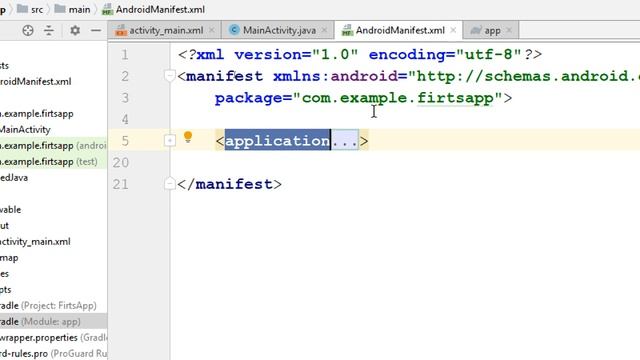
Task: Click the drawable folder in project tree
Action: (x=11, y=210)
